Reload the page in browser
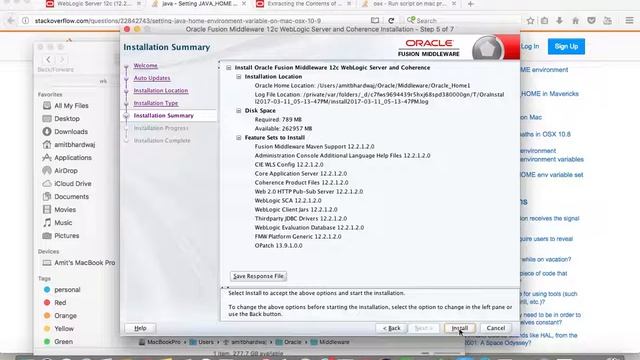640x360 pixels. [x=391, y=20]
